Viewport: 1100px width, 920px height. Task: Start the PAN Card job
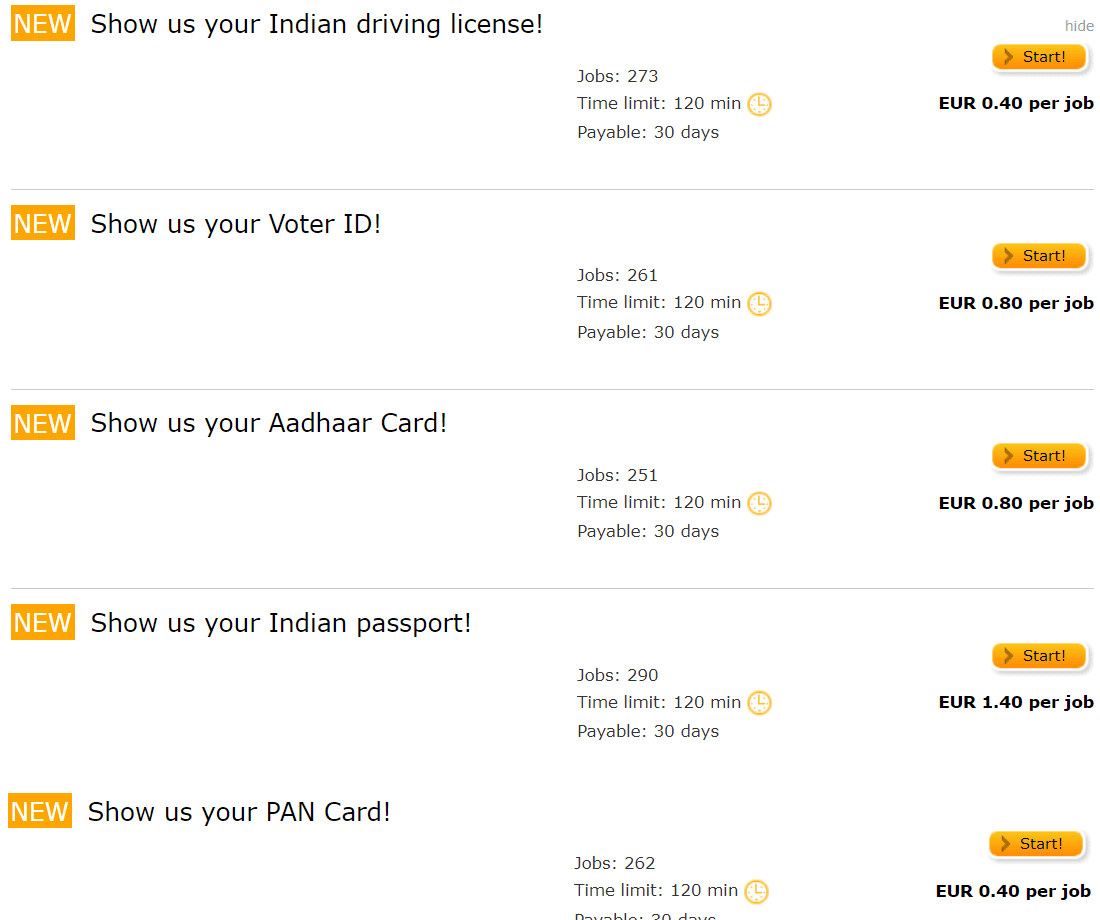click(x=1036, y=844)
